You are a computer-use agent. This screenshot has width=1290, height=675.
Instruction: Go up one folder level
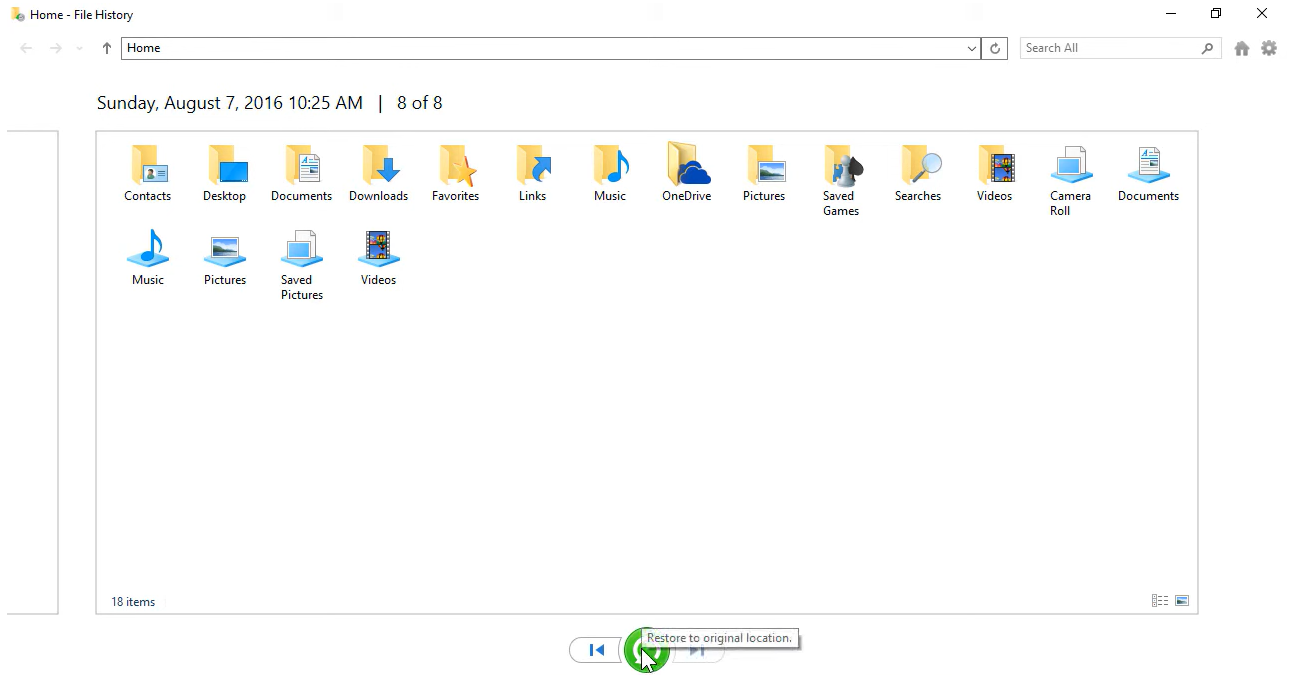point(107,48)
